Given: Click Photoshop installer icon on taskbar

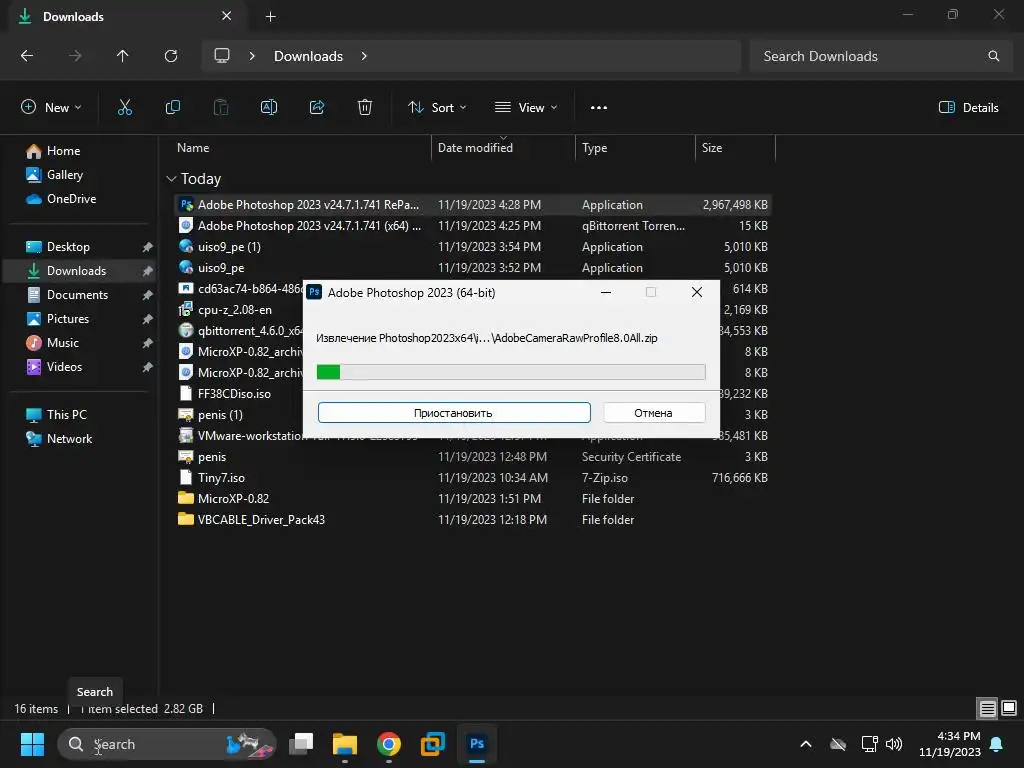Looking at the screenshot, I should tap(477, 744).
